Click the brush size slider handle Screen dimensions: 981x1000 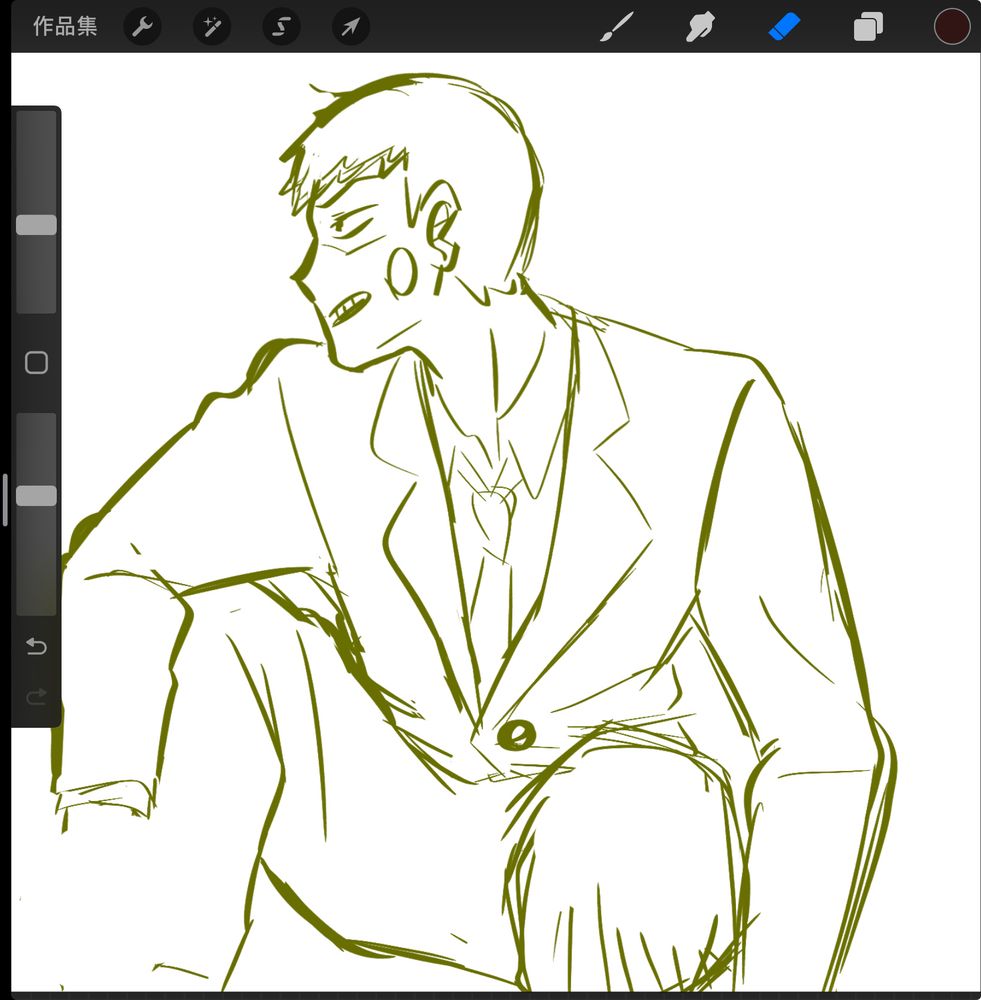click(x=36, y=225)
